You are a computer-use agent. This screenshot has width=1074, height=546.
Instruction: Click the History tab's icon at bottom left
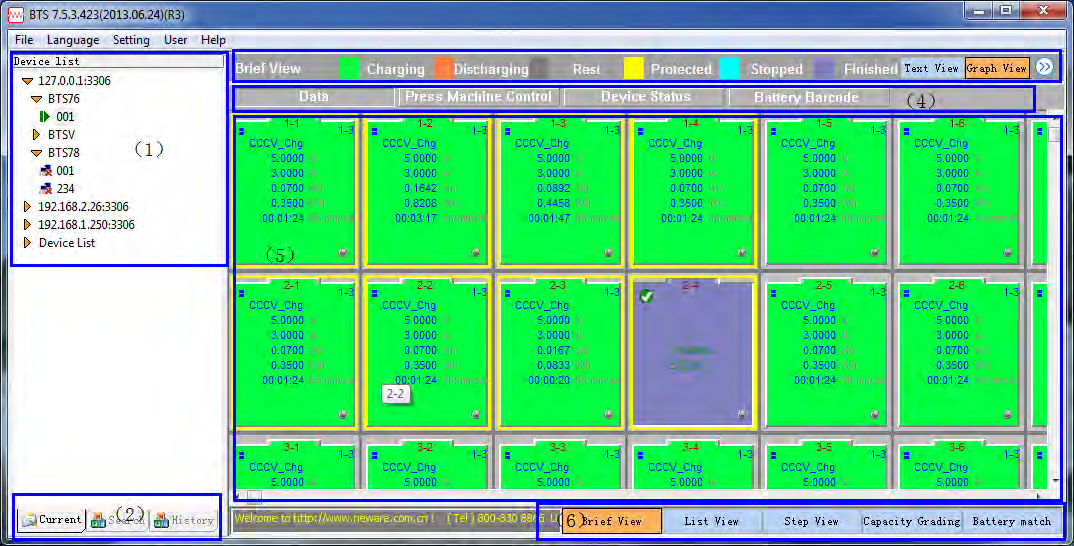pyautogui.click(x=161, y=521)
